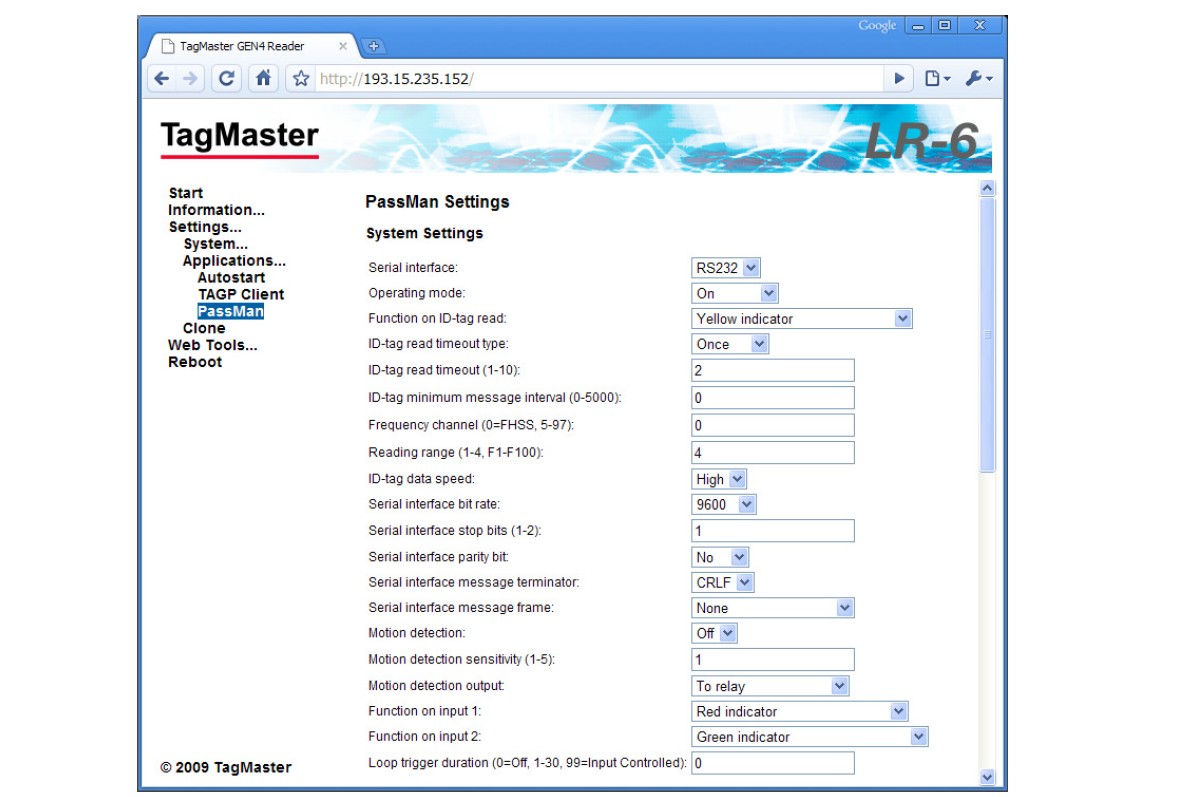Click the TagMaster logo

click(240, 139)
